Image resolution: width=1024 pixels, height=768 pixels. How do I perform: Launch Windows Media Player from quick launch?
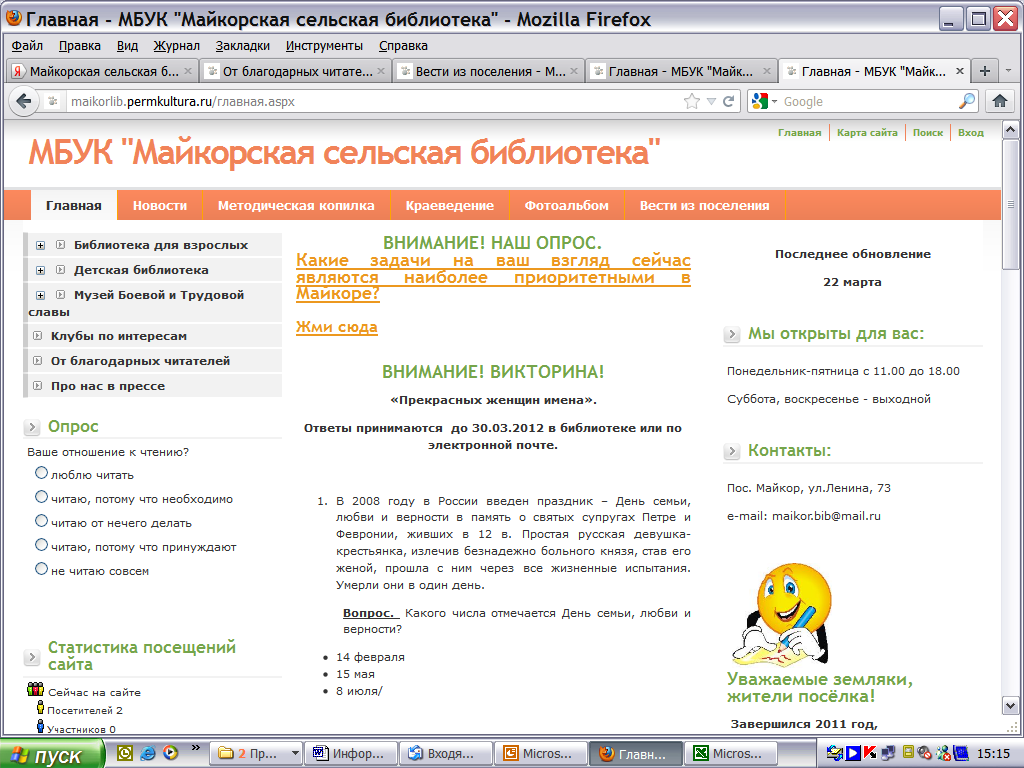tap(170, 753)
